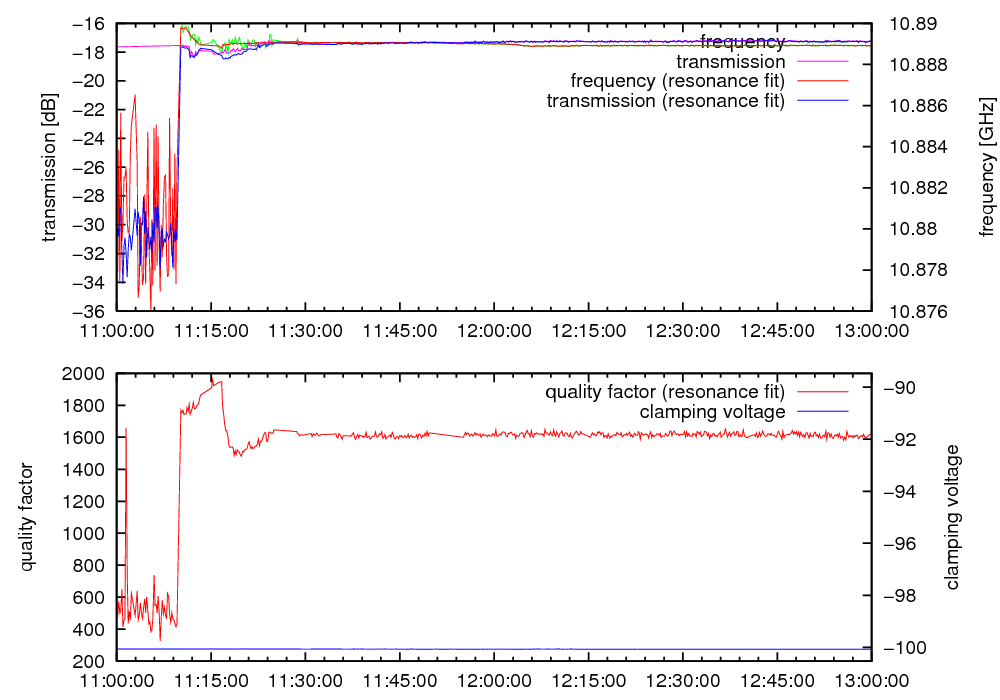Click the 'clamping voltage' right axis title

click(x=952, y=517)
